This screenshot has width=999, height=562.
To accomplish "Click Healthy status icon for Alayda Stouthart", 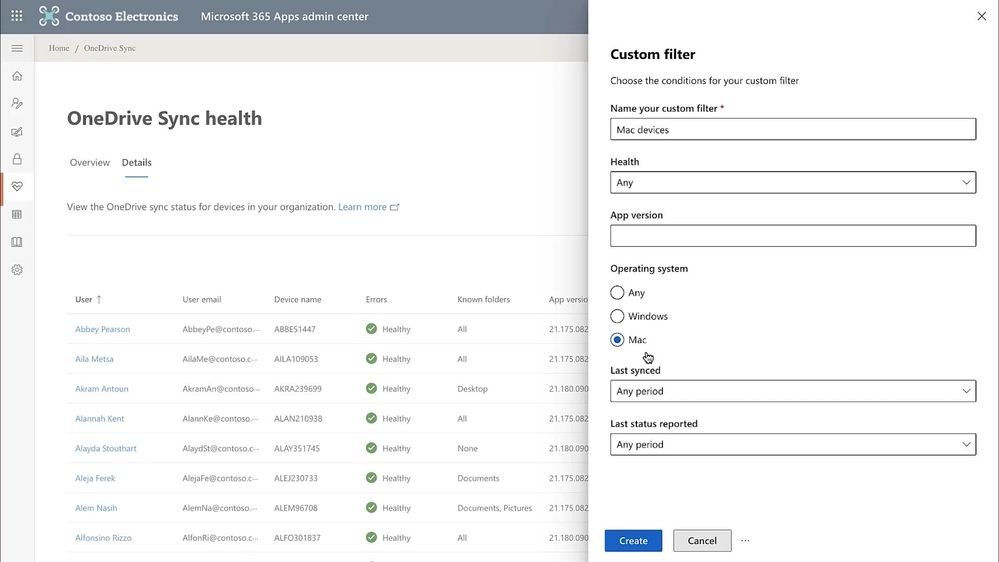I will pos(371,448).
